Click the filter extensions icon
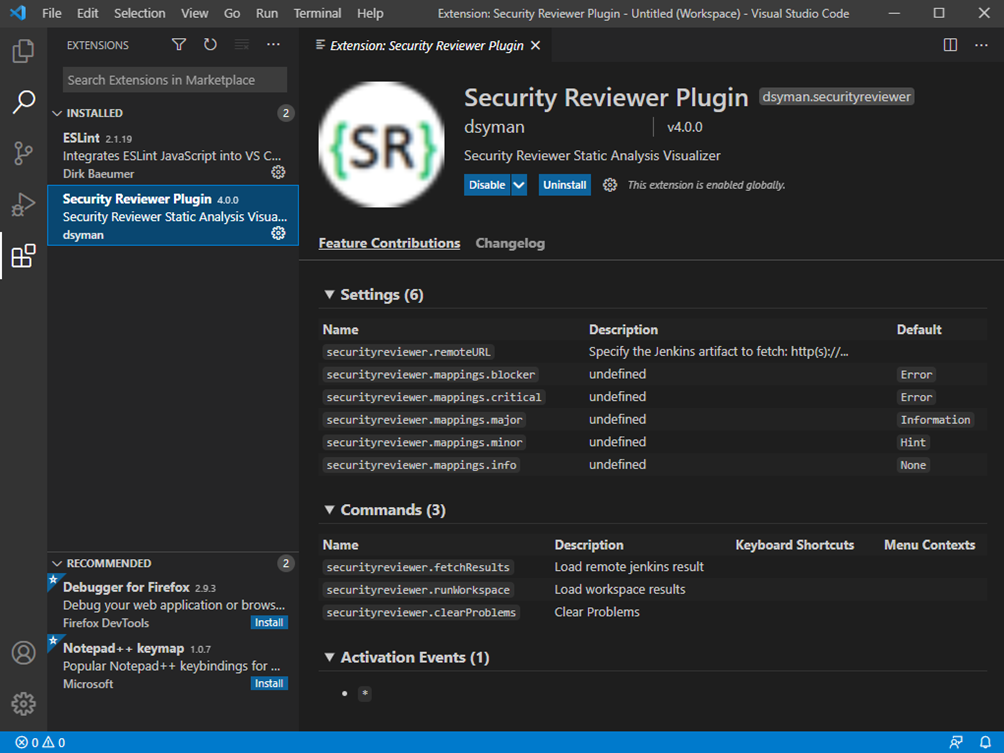 178,45
